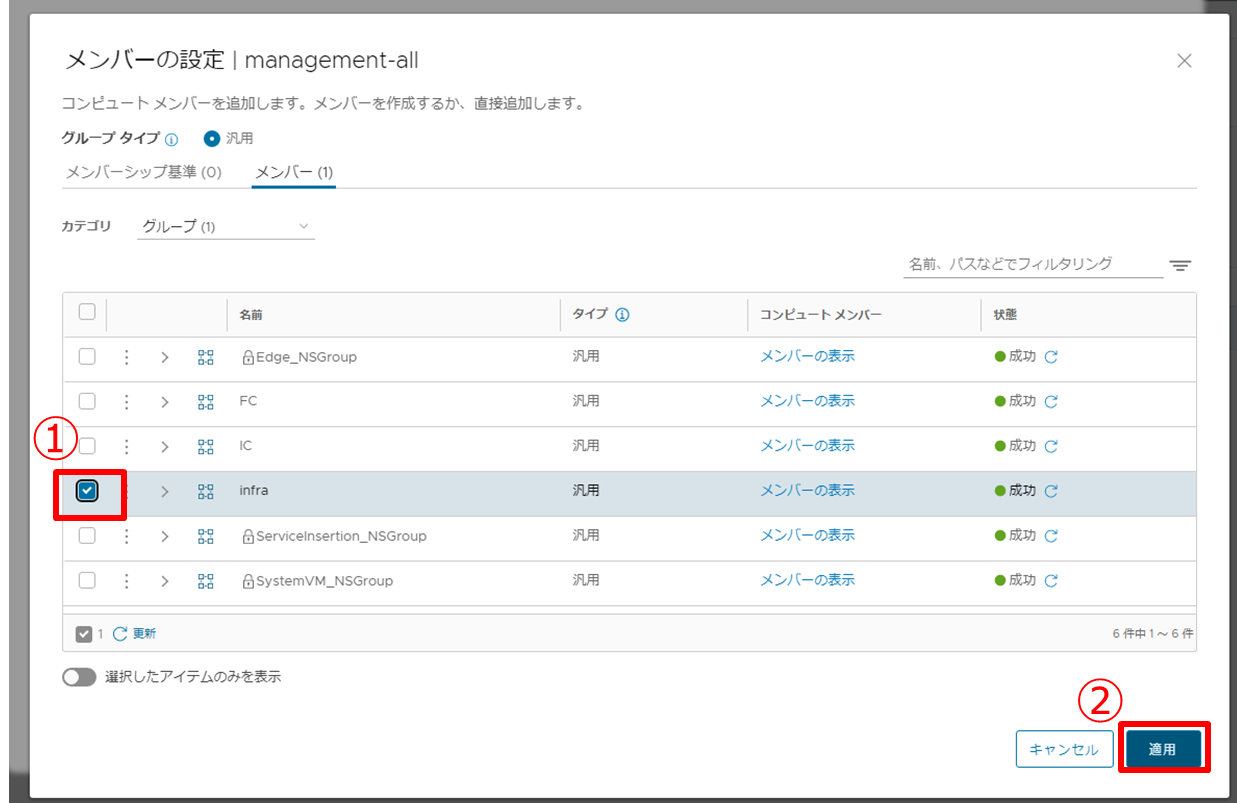
Task: Click メンバーの表示 link for FC row
Action: [x=807, y=401]
